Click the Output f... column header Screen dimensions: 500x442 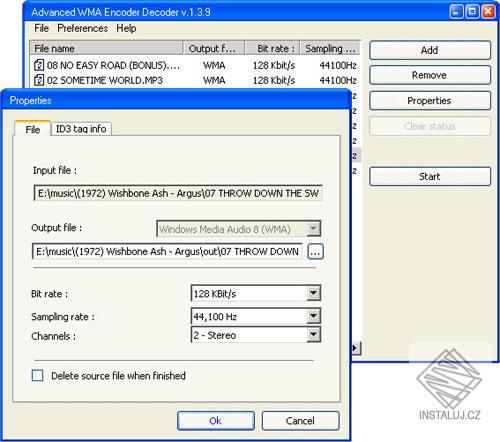214,48
